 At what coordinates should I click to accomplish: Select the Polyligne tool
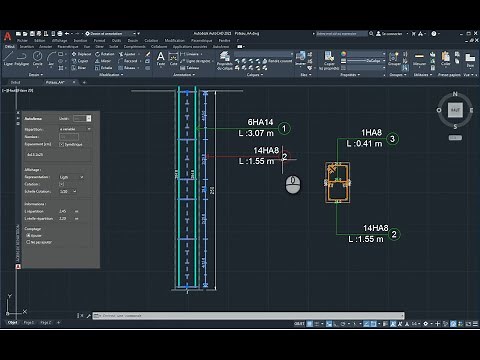pos(22,59)
